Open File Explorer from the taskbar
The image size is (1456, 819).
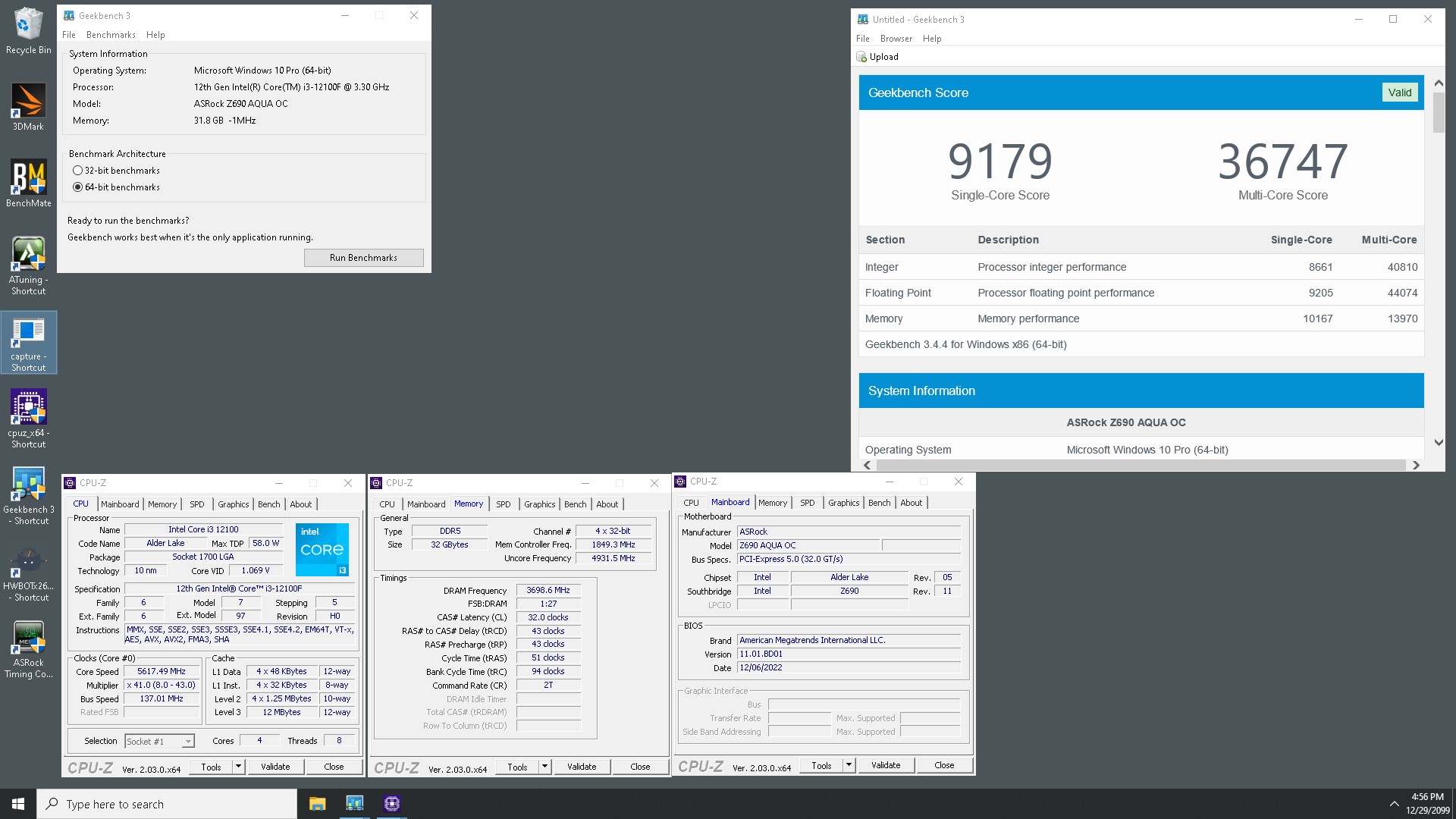[317, 804]
